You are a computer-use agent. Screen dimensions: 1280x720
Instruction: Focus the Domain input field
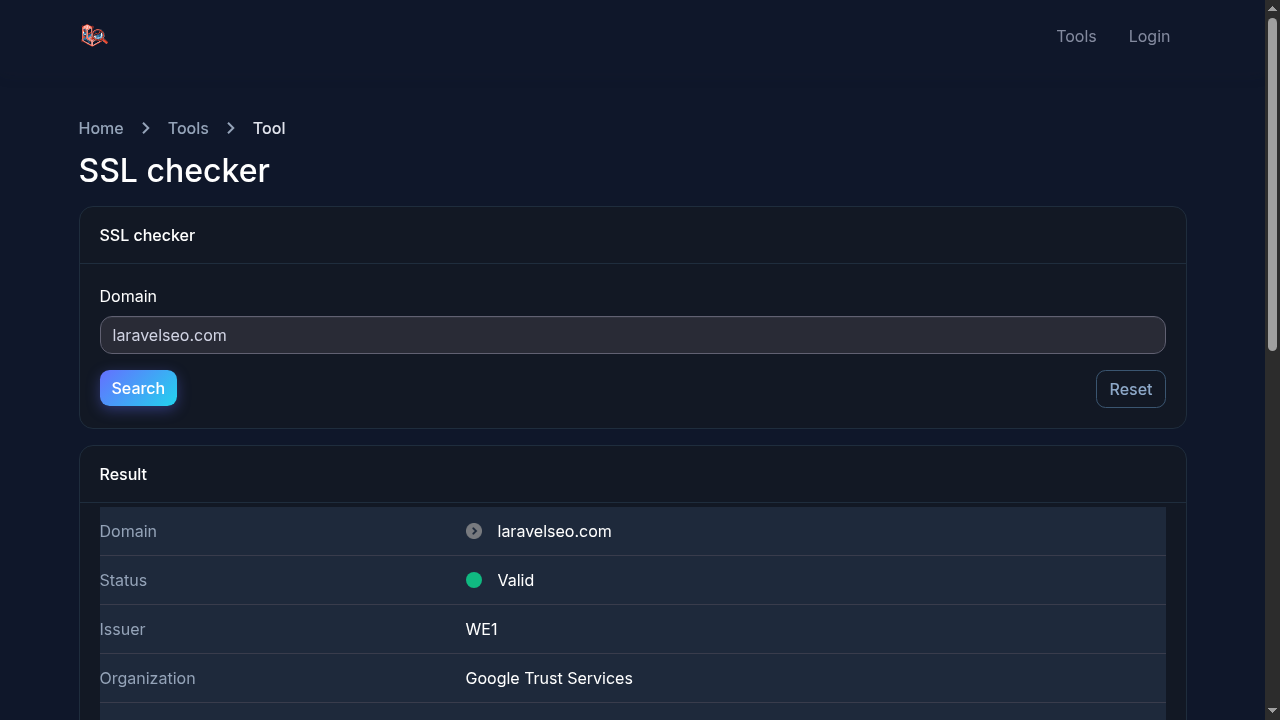(x=632, y=335)
